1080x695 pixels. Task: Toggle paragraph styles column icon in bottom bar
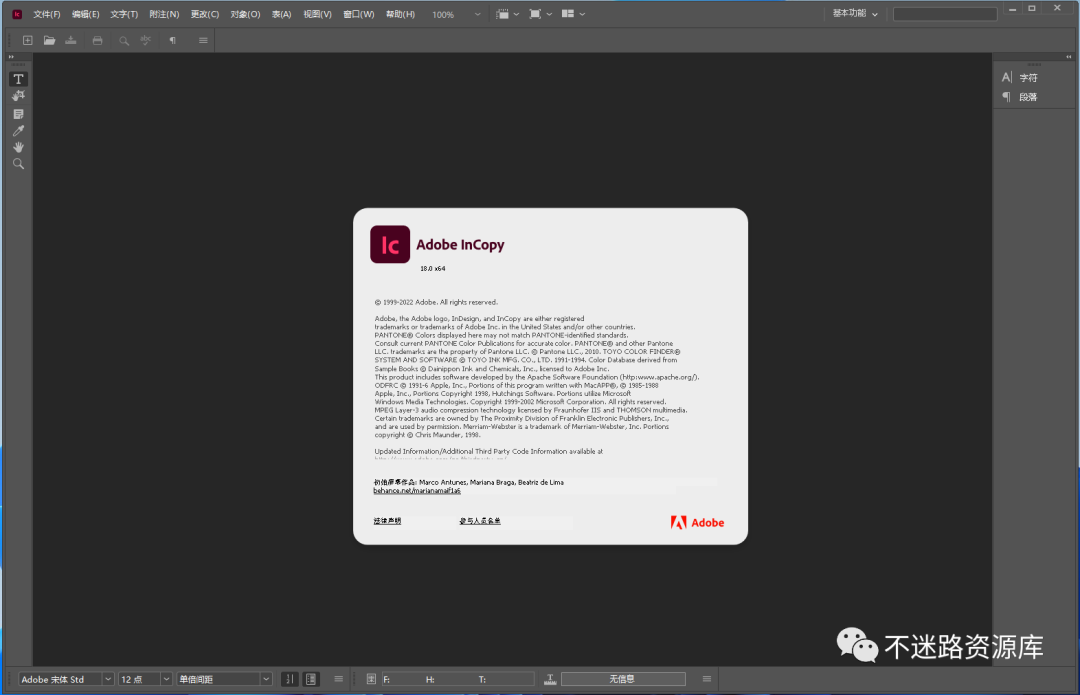pos(311,679)
